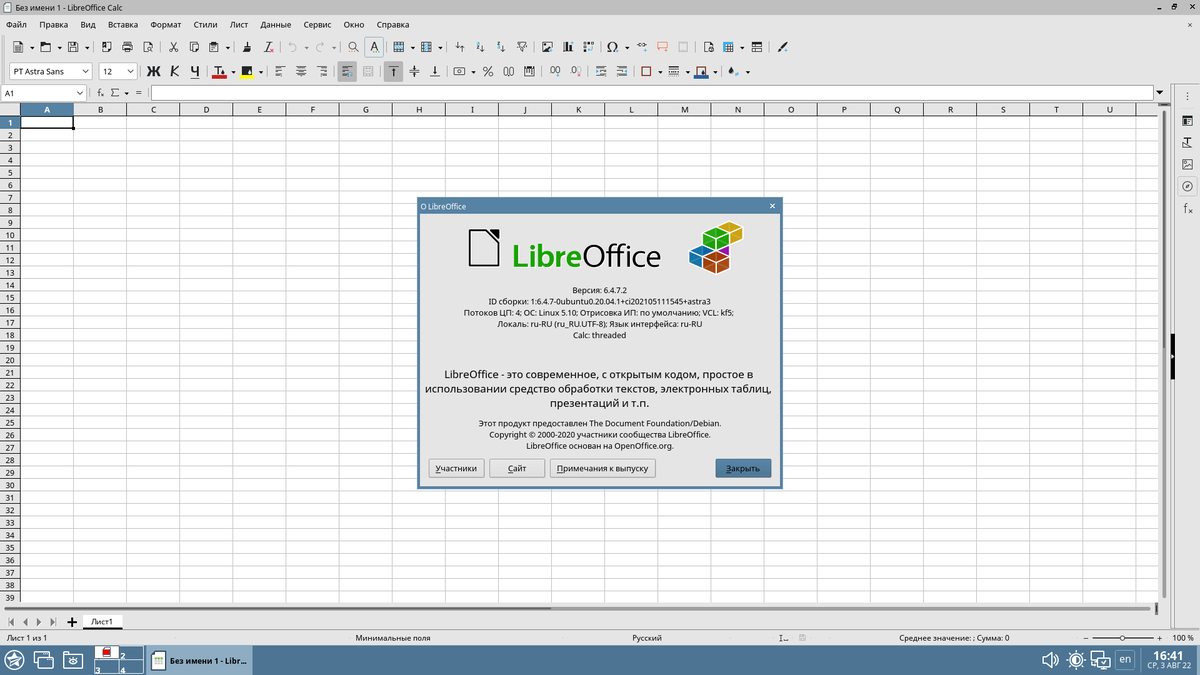Screen dimensions: 1200x675
Task: Toggle Split Window icon
Action: (757, 47)
